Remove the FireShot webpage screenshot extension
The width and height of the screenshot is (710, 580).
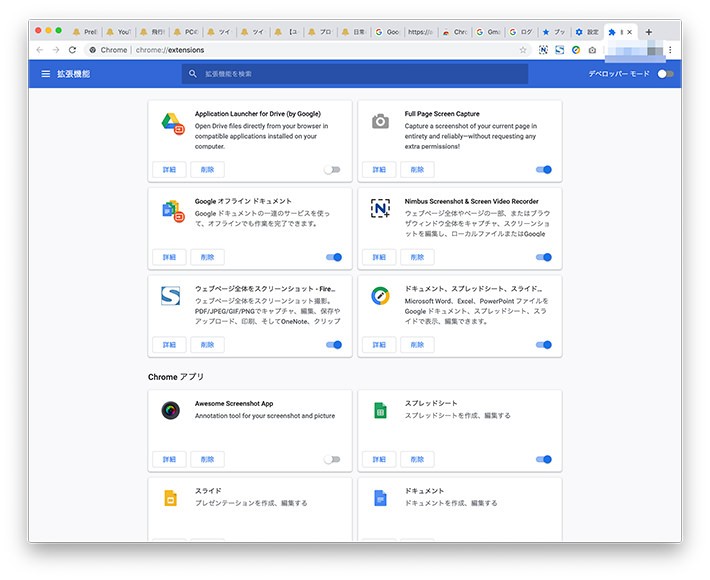tap(207, 345)
